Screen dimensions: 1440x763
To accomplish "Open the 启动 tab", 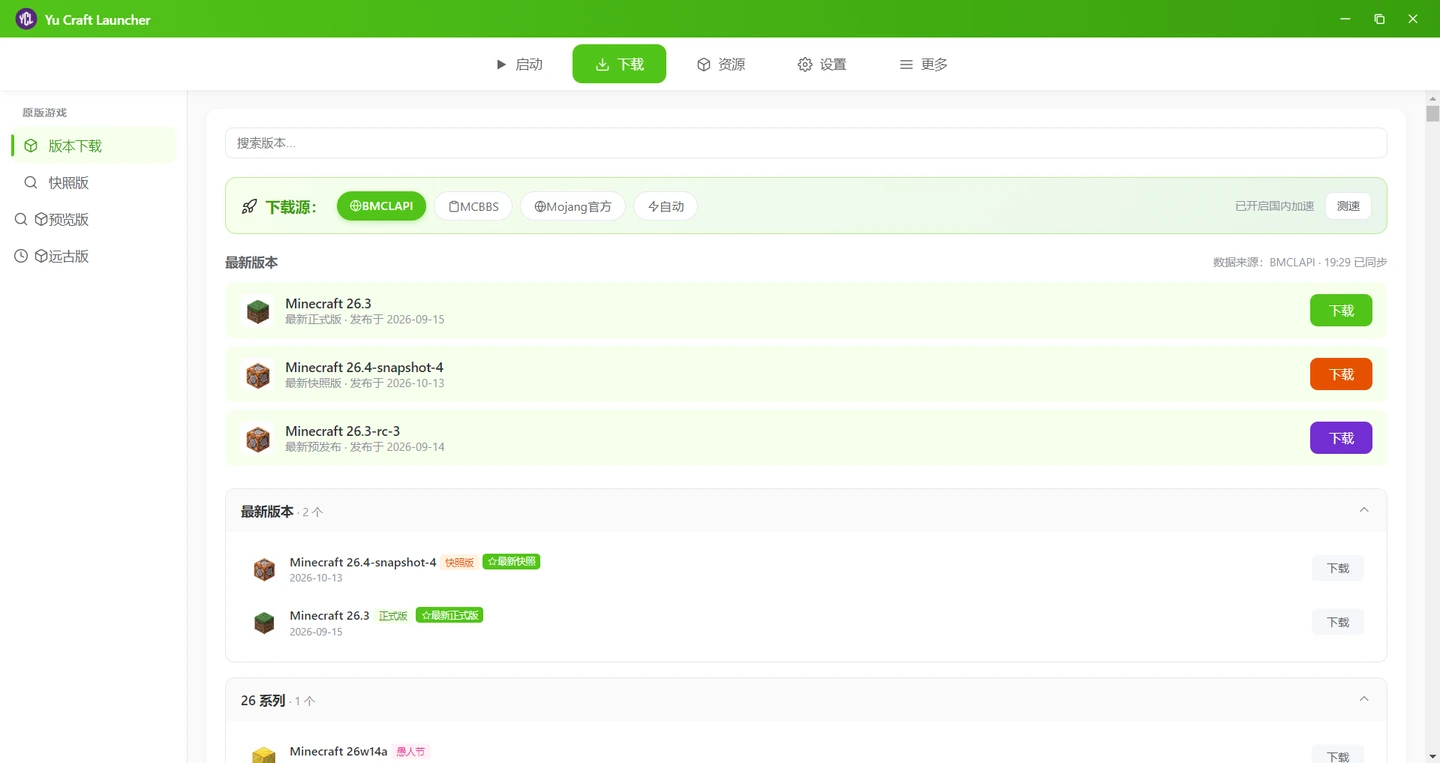I will point(519,64).
